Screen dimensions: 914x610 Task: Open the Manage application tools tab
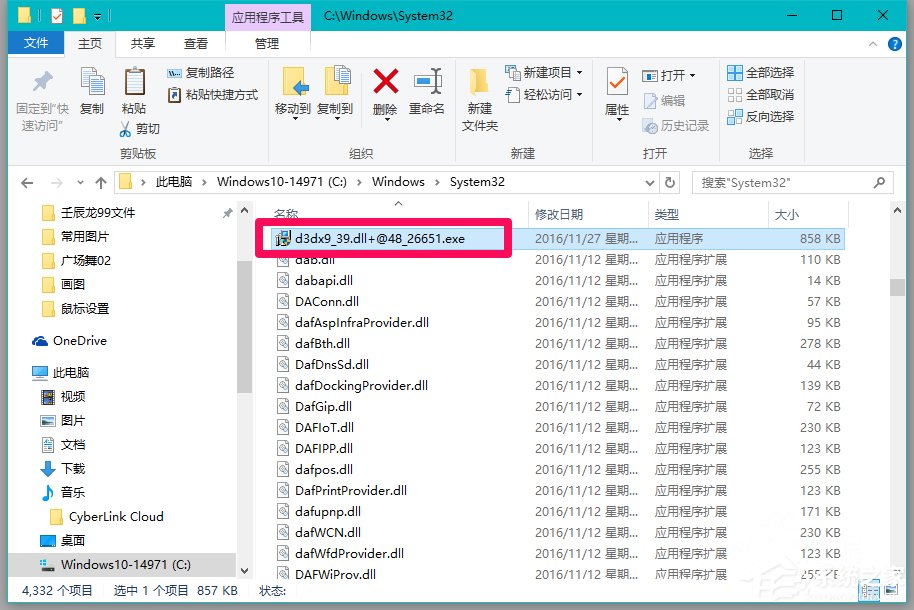(266, 43)
